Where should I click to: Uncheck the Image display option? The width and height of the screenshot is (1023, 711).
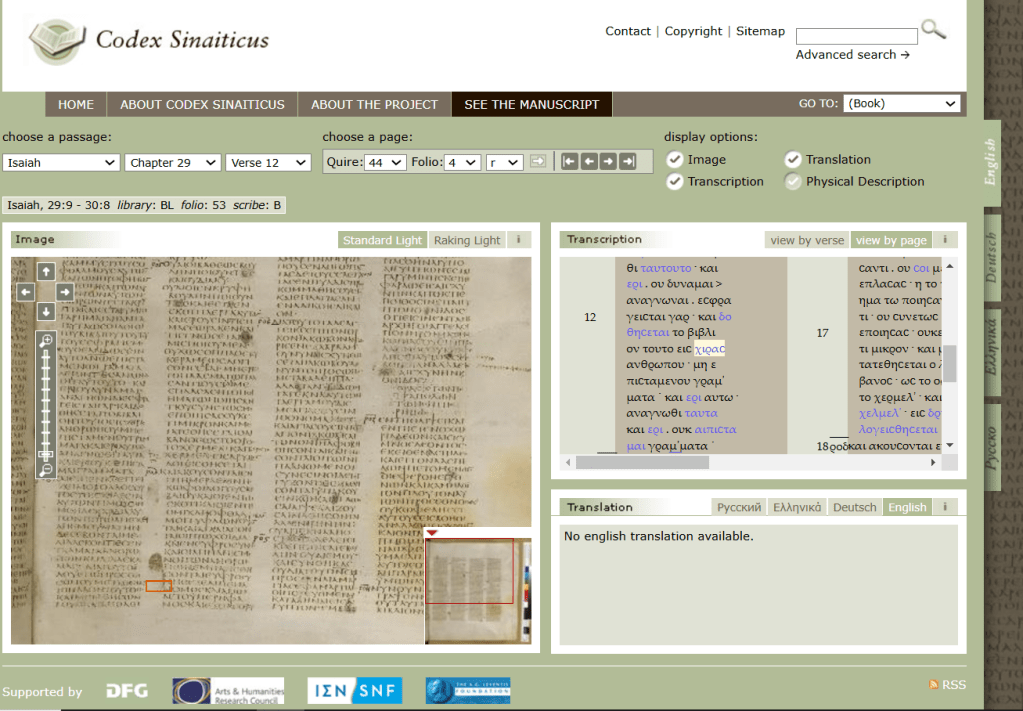[x=675, y=160]
